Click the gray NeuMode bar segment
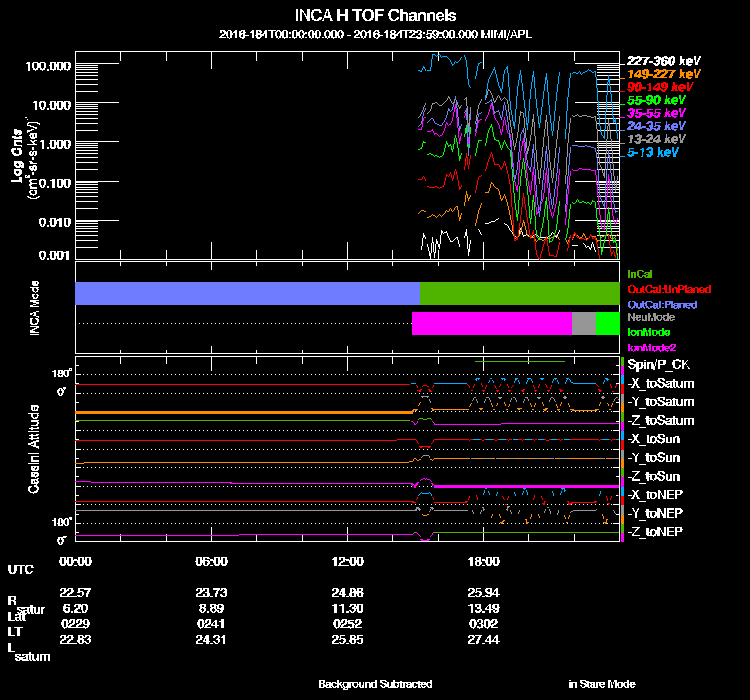Screen dimensions: 750x700 [x=584, y=323]
